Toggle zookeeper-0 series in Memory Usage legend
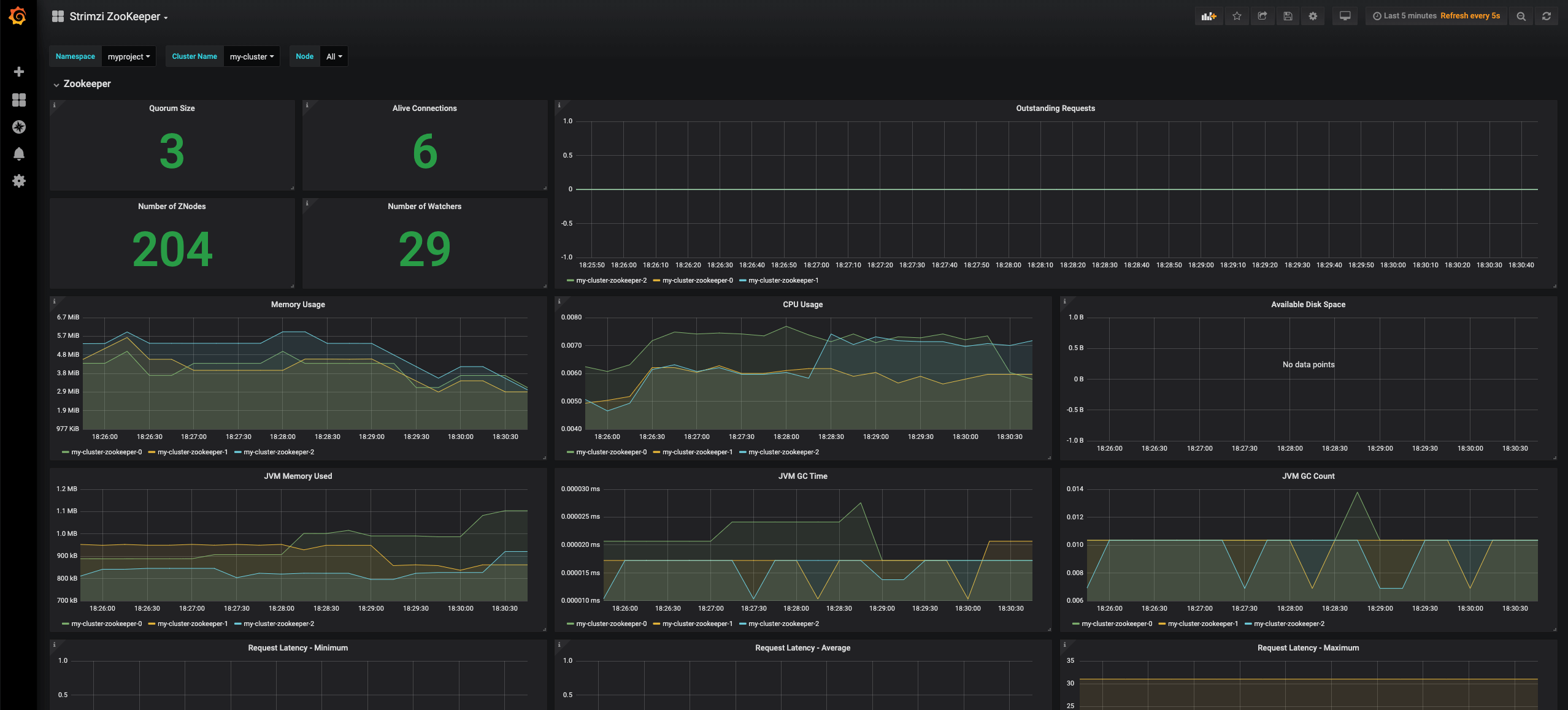This screenshot has width=1568, height=710. click(x=106, y=452)
